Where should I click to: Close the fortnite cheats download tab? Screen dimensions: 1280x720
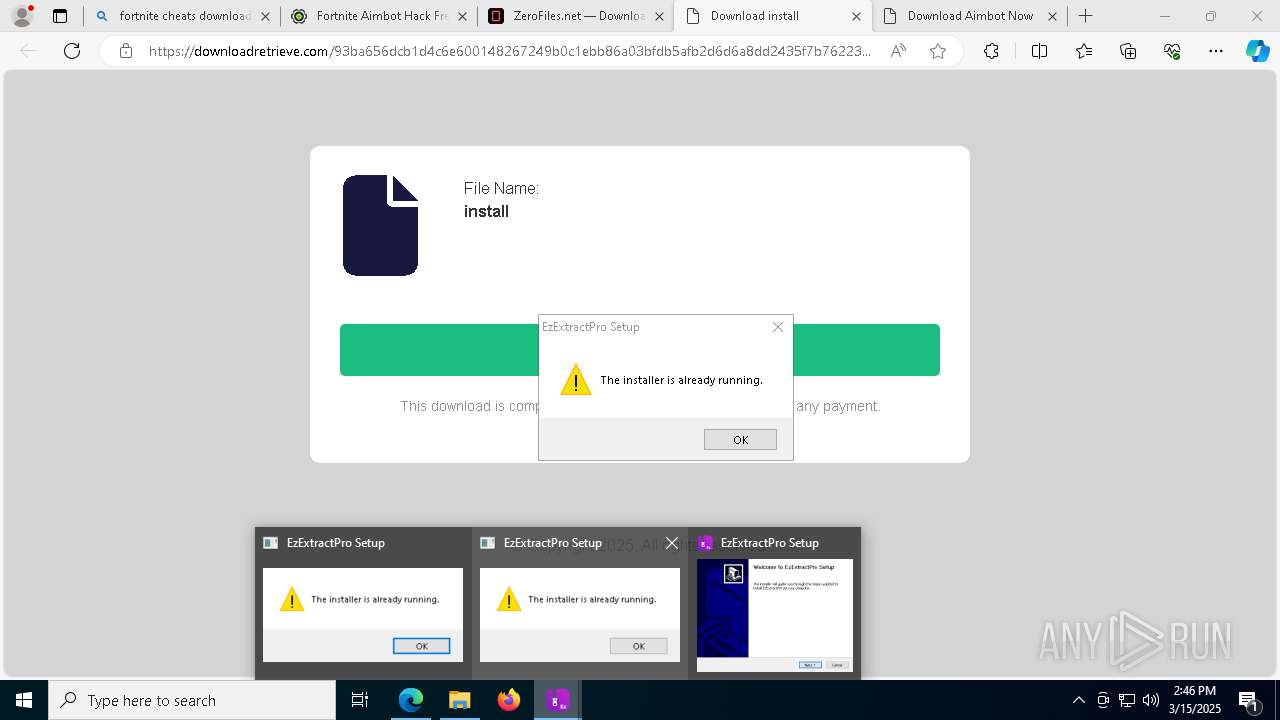tap(264, 16)
